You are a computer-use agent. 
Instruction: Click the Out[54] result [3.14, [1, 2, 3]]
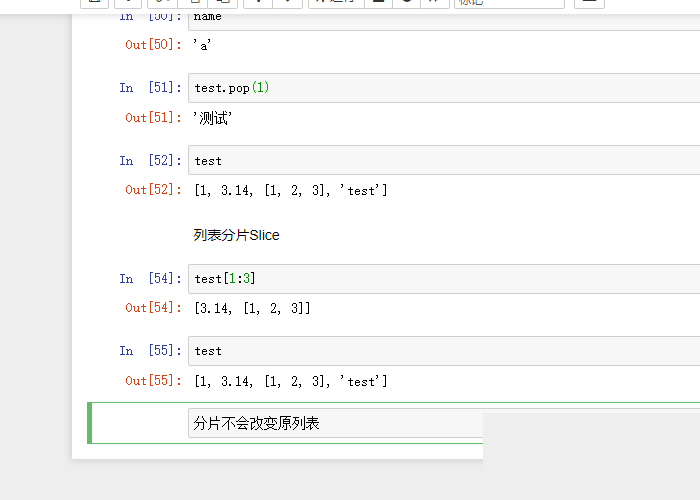pyautogui.click(x=252, y=309)
